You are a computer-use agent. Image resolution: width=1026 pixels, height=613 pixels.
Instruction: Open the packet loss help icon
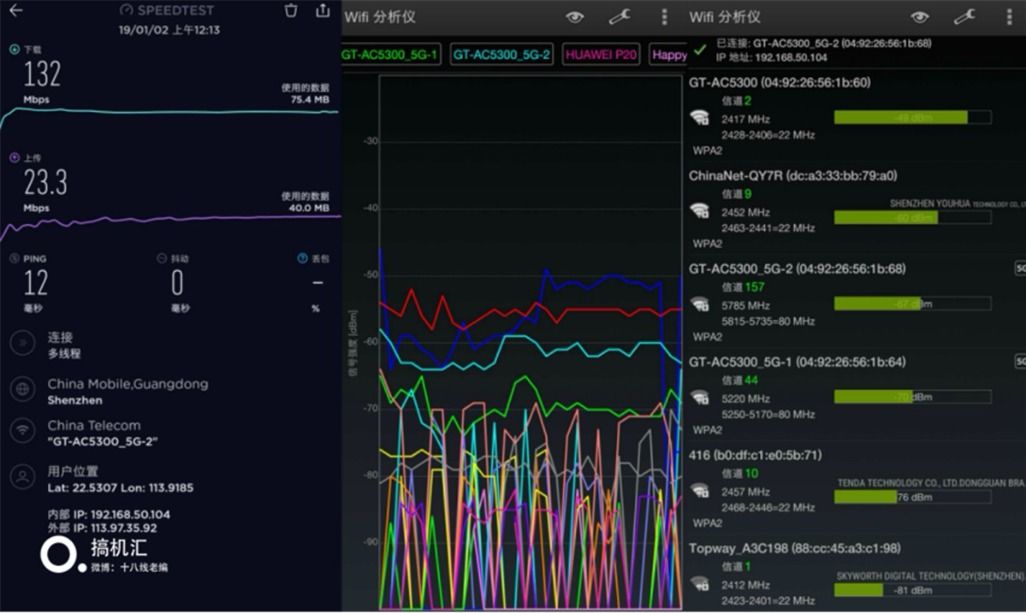(x=302, y=258)
